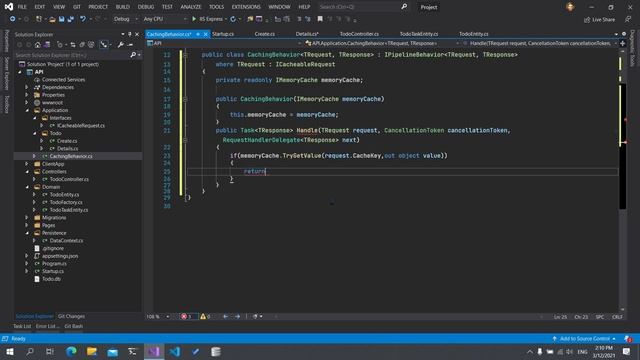Click the refresh browser icon beside IIS Express
Screen dimensions: 640x360
[x=233, y=19]
